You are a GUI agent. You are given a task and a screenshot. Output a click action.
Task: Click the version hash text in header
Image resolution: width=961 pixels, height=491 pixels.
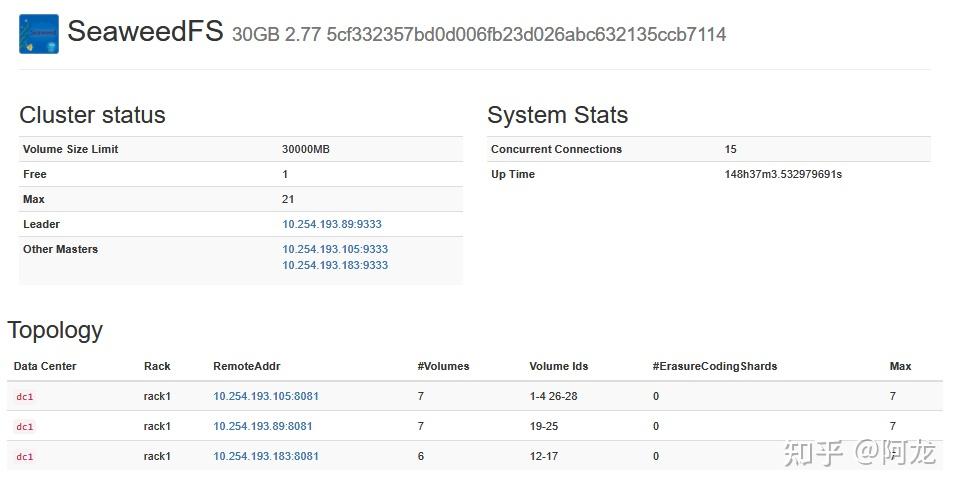pos(526,35)
